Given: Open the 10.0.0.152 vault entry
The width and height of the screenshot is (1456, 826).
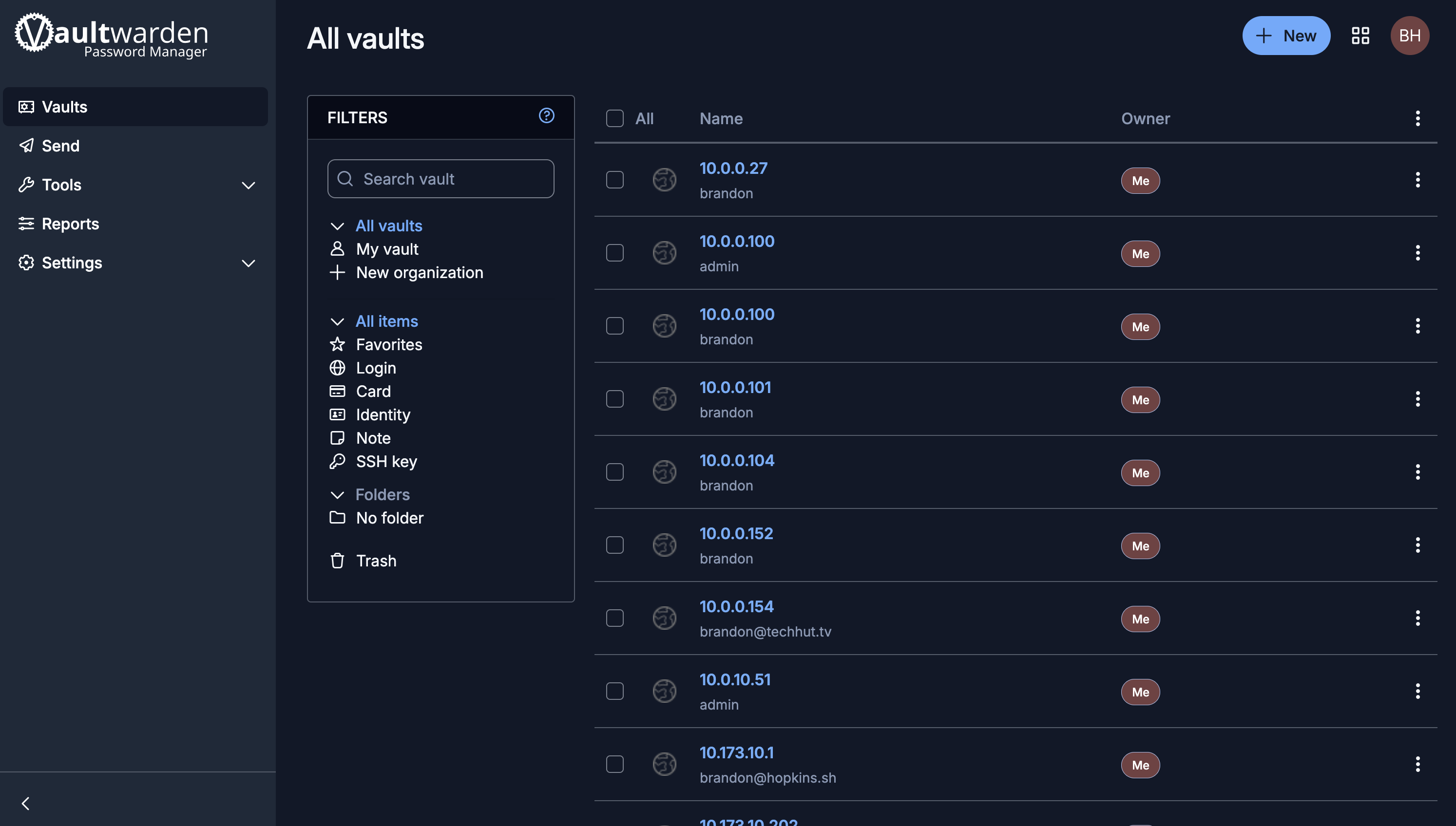Looking at the screenshot, I should [x=736, y=533].
